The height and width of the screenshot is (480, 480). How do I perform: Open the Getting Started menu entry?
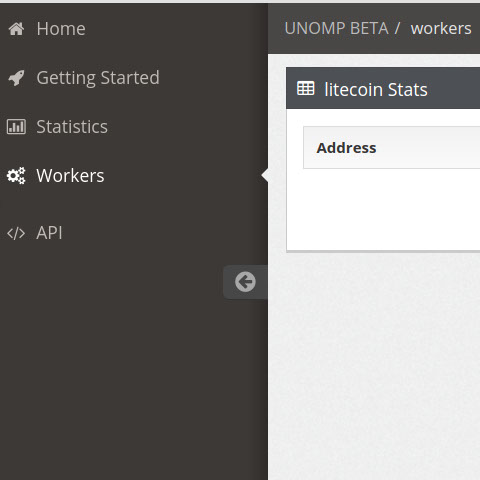click(98, 78)
